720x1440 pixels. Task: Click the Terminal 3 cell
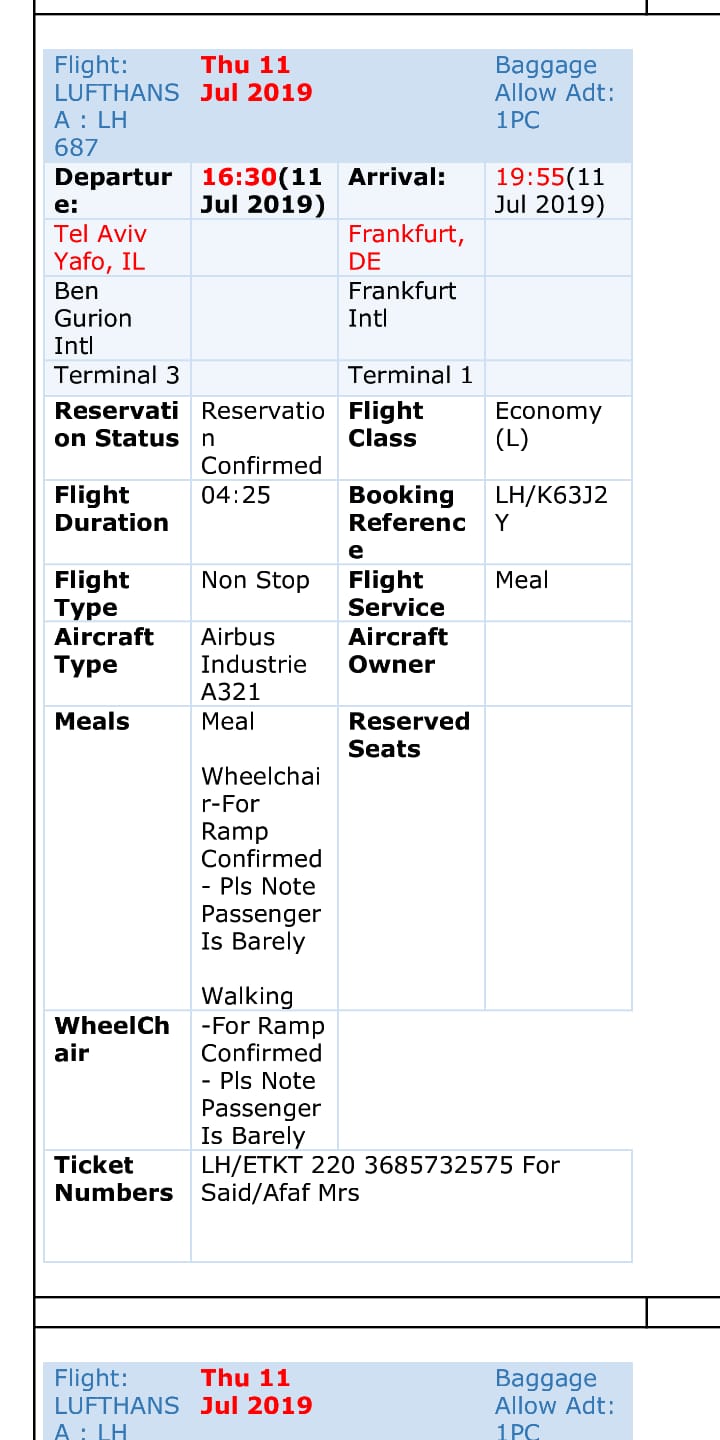(x=117, y=376)
